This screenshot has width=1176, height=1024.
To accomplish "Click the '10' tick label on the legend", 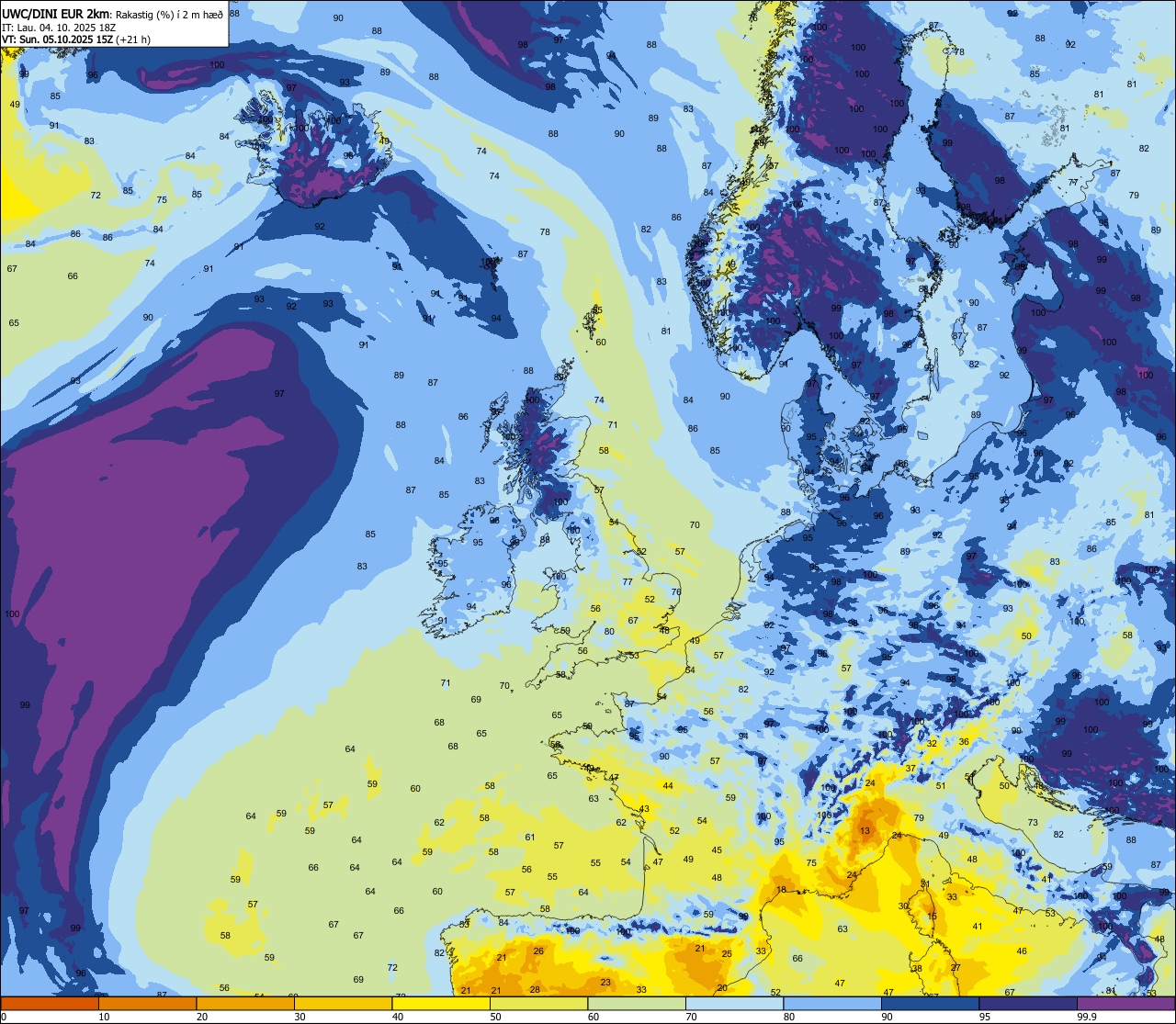I will pyautogui.click(x=104, y=1017).
